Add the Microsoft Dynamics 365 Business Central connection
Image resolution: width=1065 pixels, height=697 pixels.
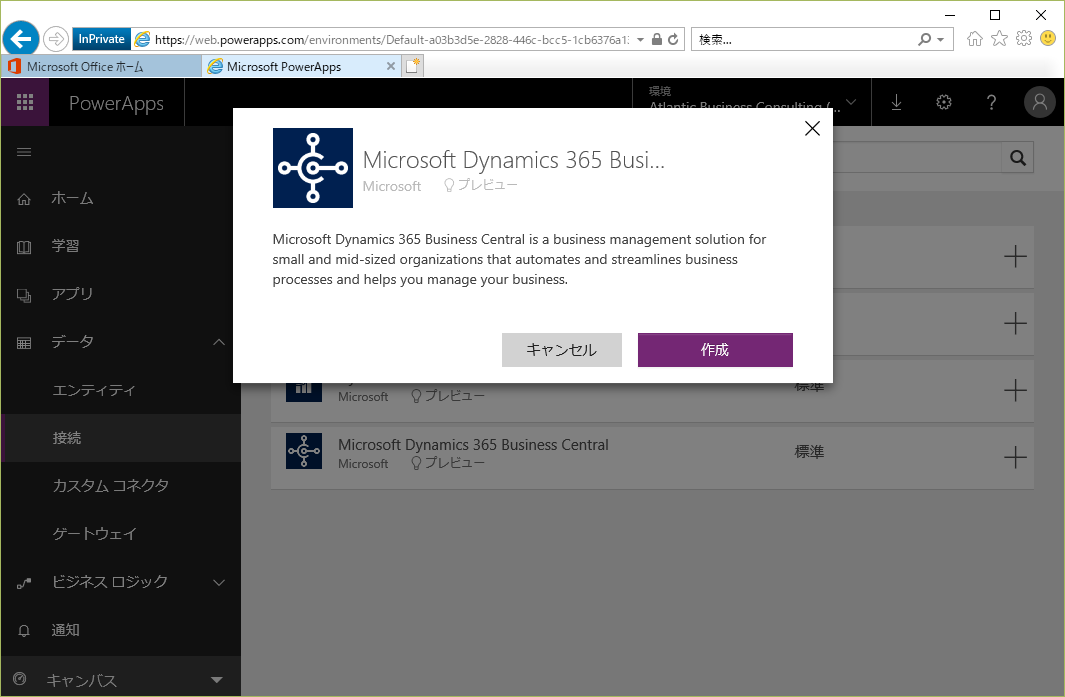[x=1015, y=457]
